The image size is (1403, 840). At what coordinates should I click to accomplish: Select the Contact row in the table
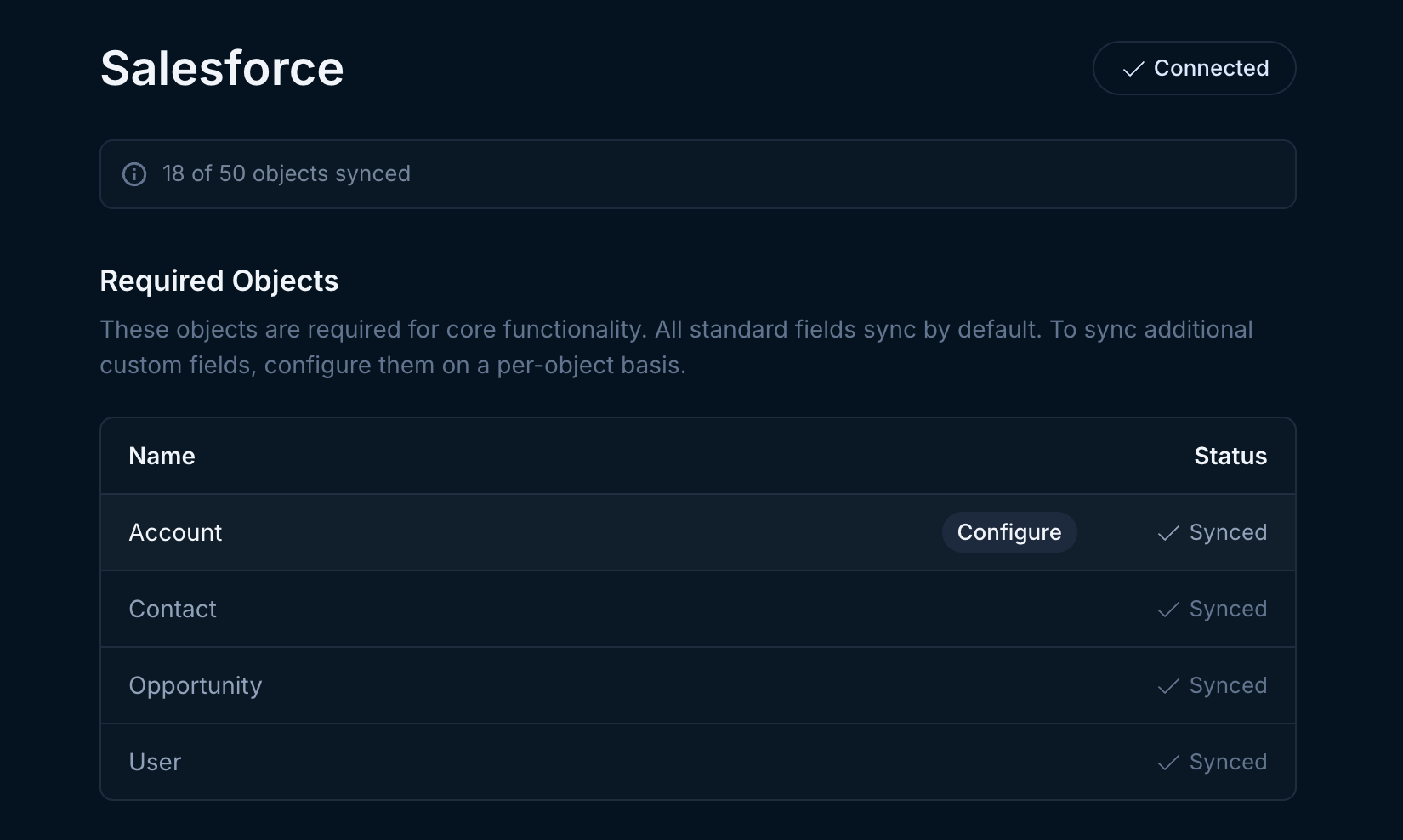click(x=510, y=609)
